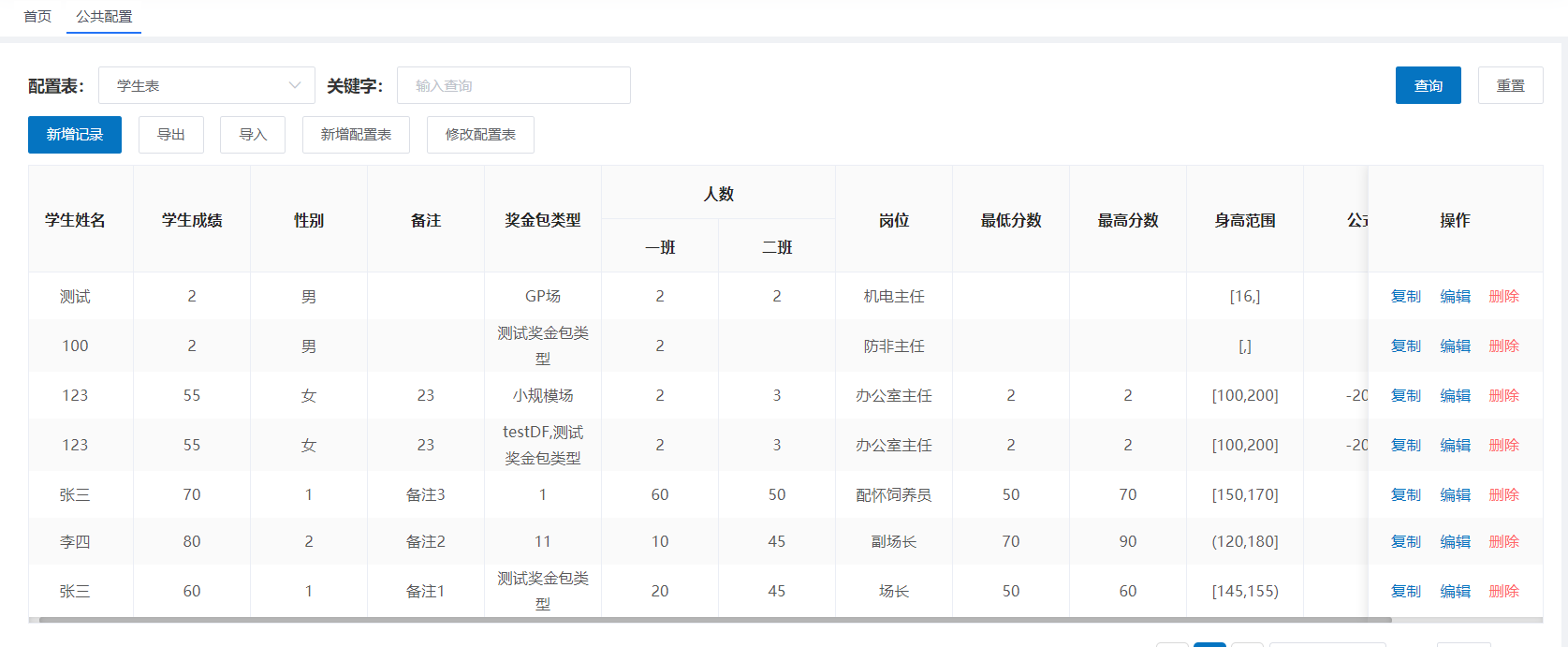This screenshot has height=647, width=1568.
Task: Click the blue 查询 button
Action: [x=1428, y=85]
